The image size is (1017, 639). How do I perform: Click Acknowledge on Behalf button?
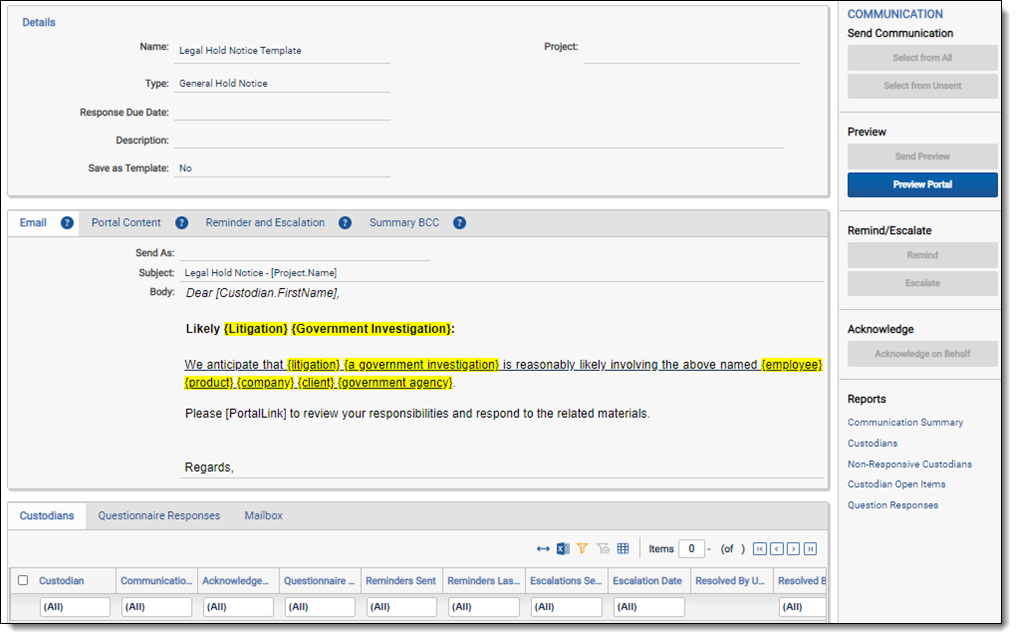(x=922, y=354)
